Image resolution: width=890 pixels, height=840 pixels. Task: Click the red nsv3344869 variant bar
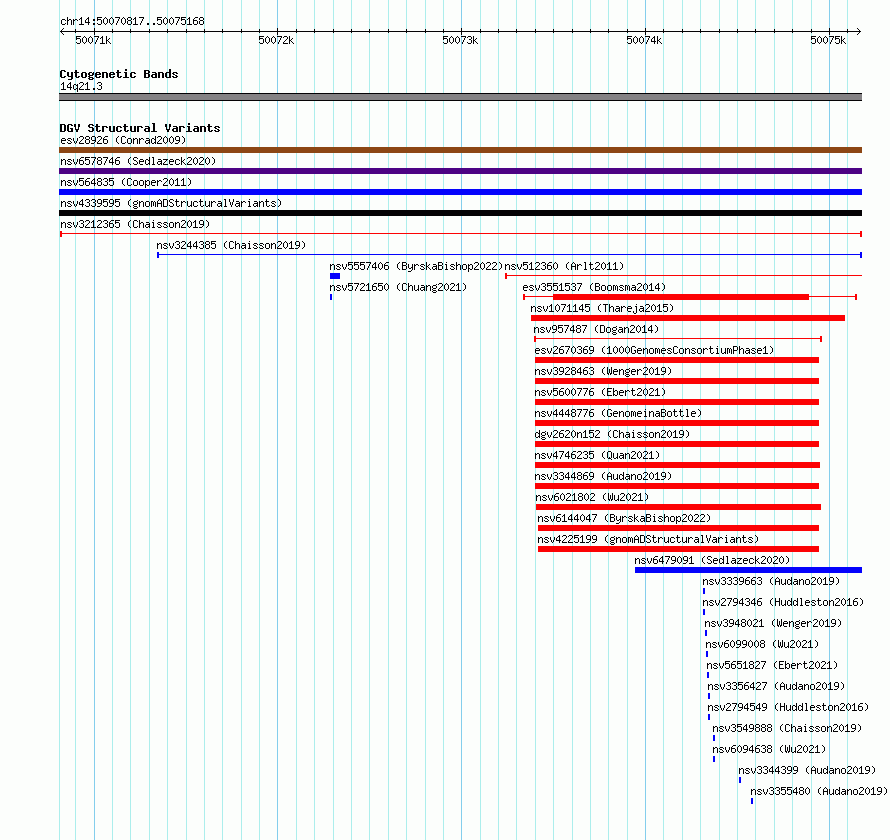coord(677,486)
